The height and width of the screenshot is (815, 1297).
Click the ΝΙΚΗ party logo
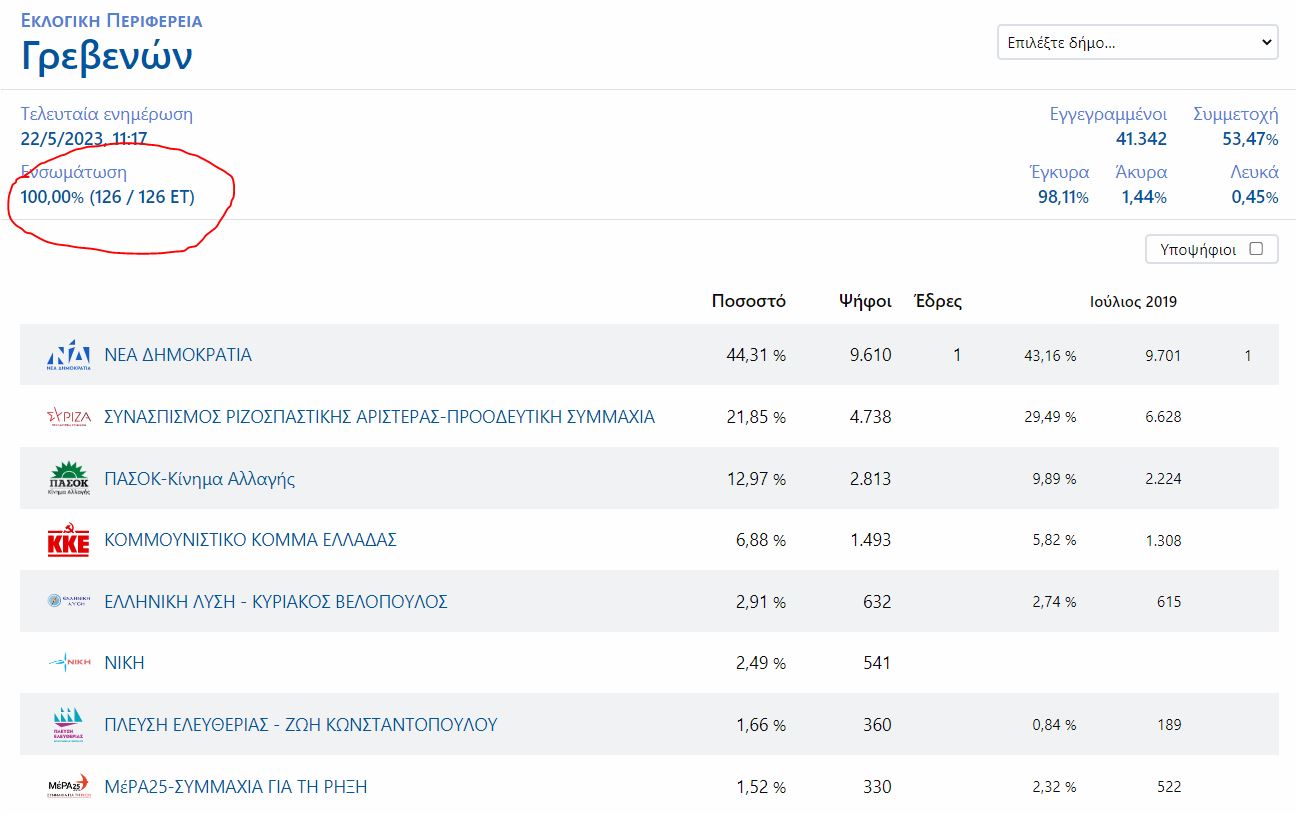click(69, 663)
